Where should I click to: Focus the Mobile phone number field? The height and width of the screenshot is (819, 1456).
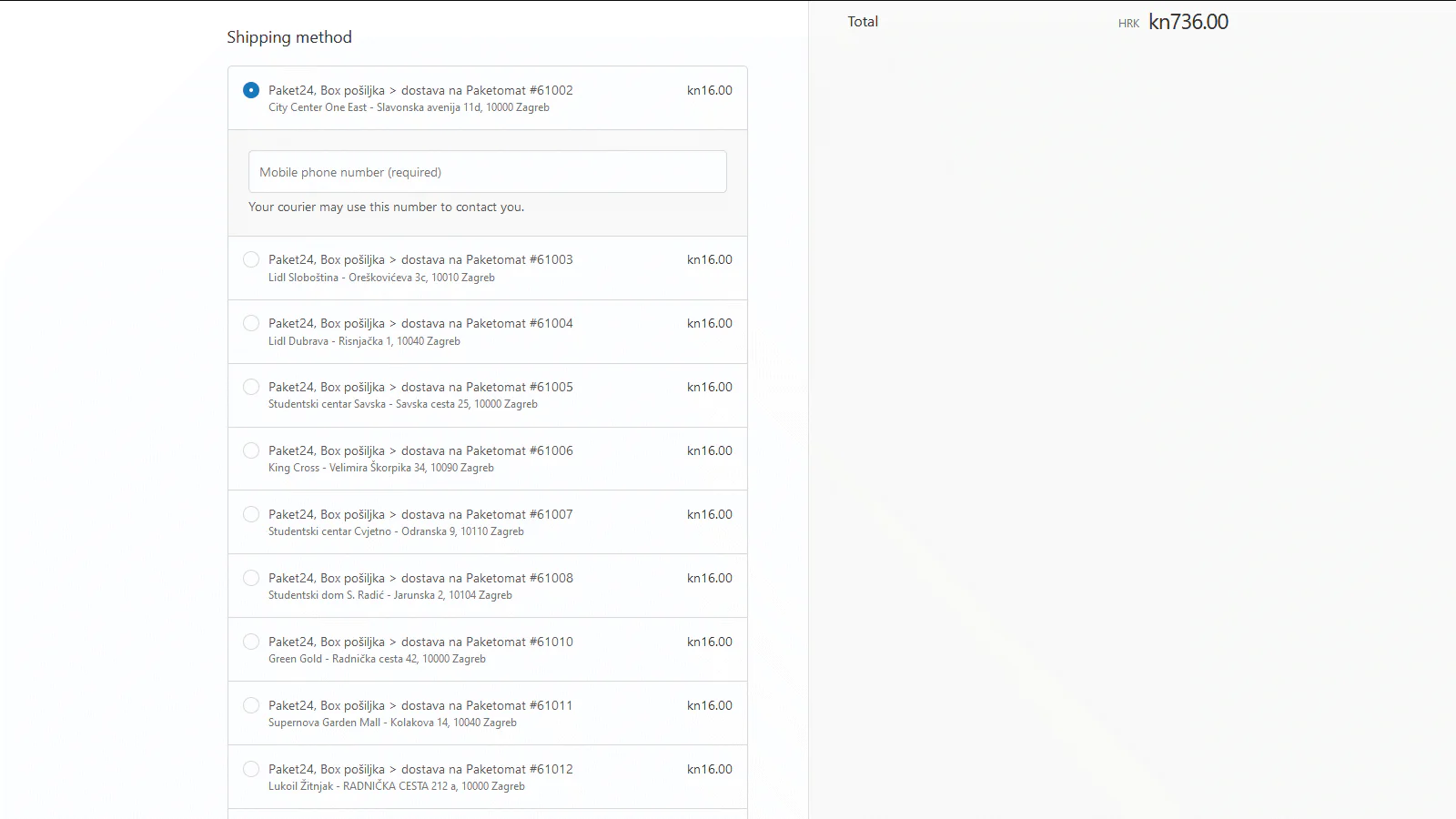pyautogui.click(x=488, y=172)
